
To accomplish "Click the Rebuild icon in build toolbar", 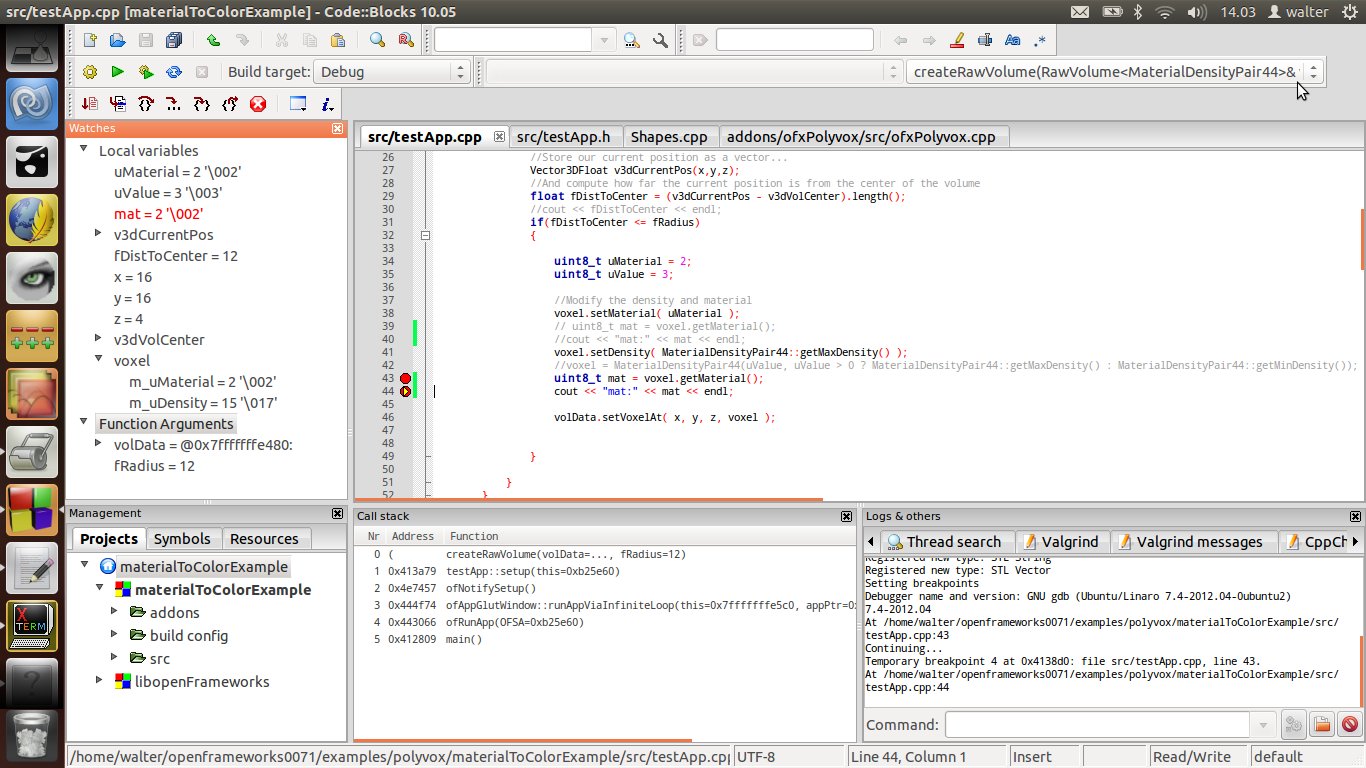I will click(174, 72).
